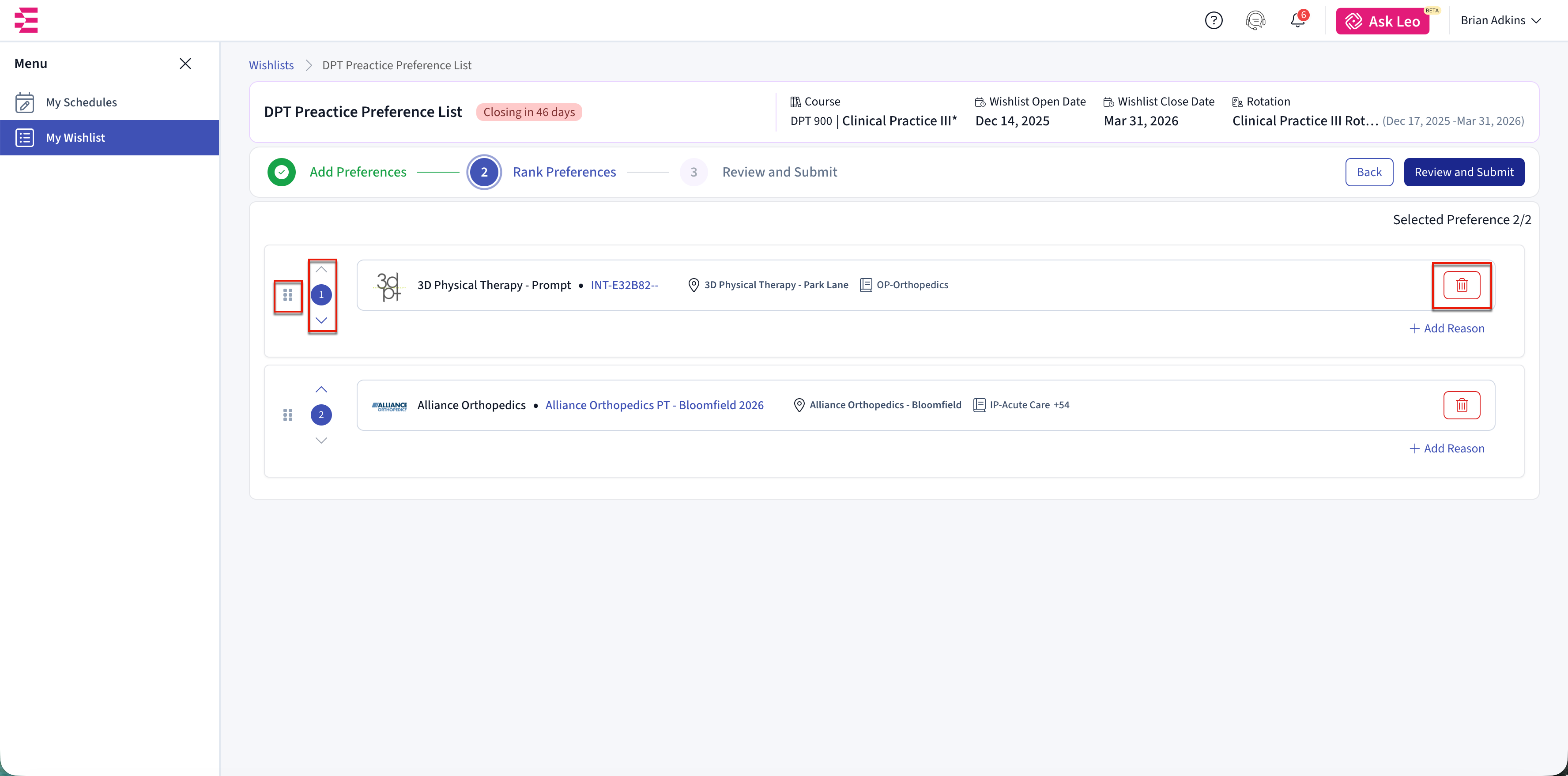
Task: Delete Alliance Orthopedics preference
Action: pyautogui.click(x=1461, y=405)
